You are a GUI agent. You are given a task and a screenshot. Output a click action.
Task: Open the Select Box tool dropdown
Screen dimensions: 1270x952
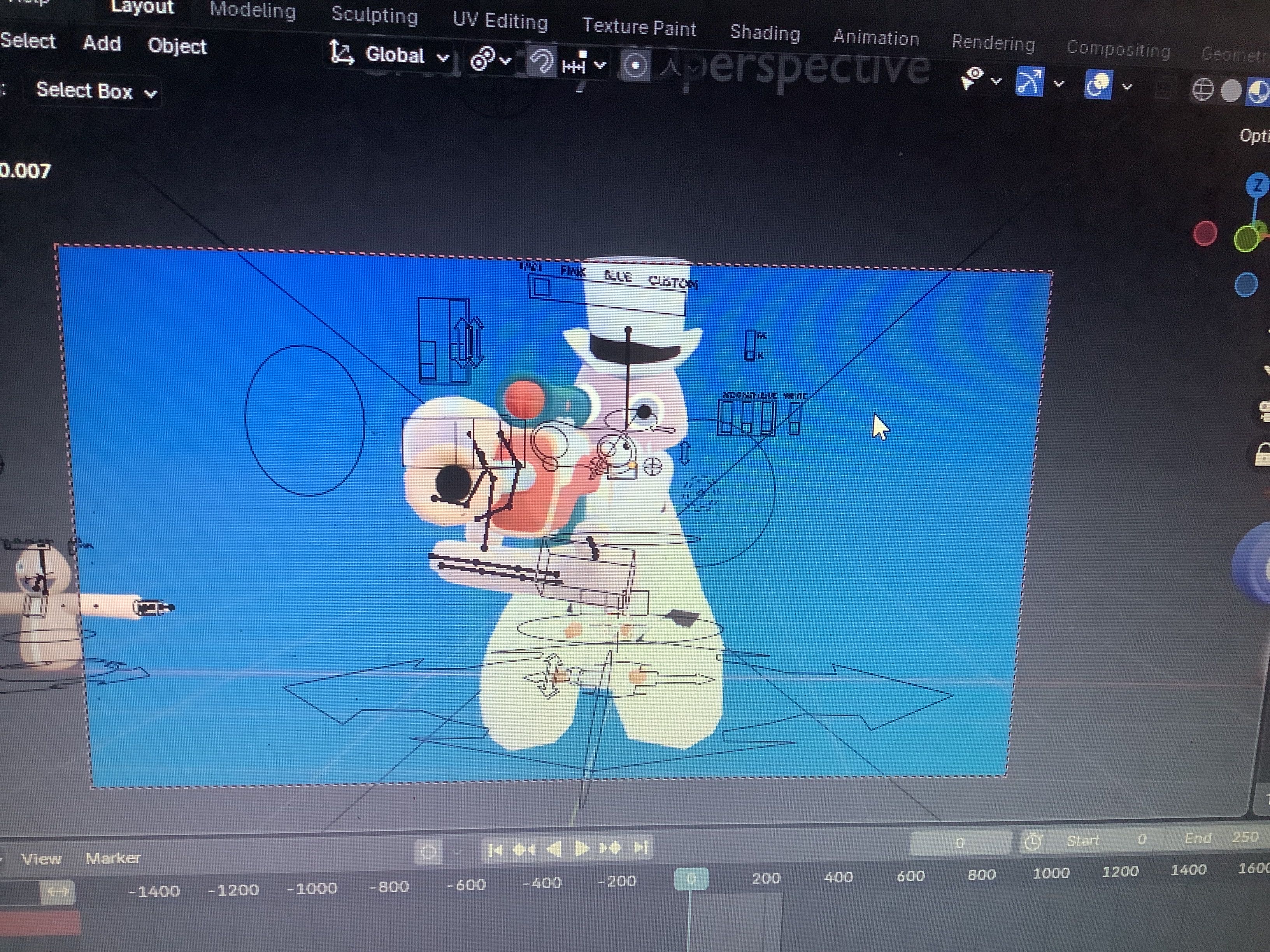96,91
